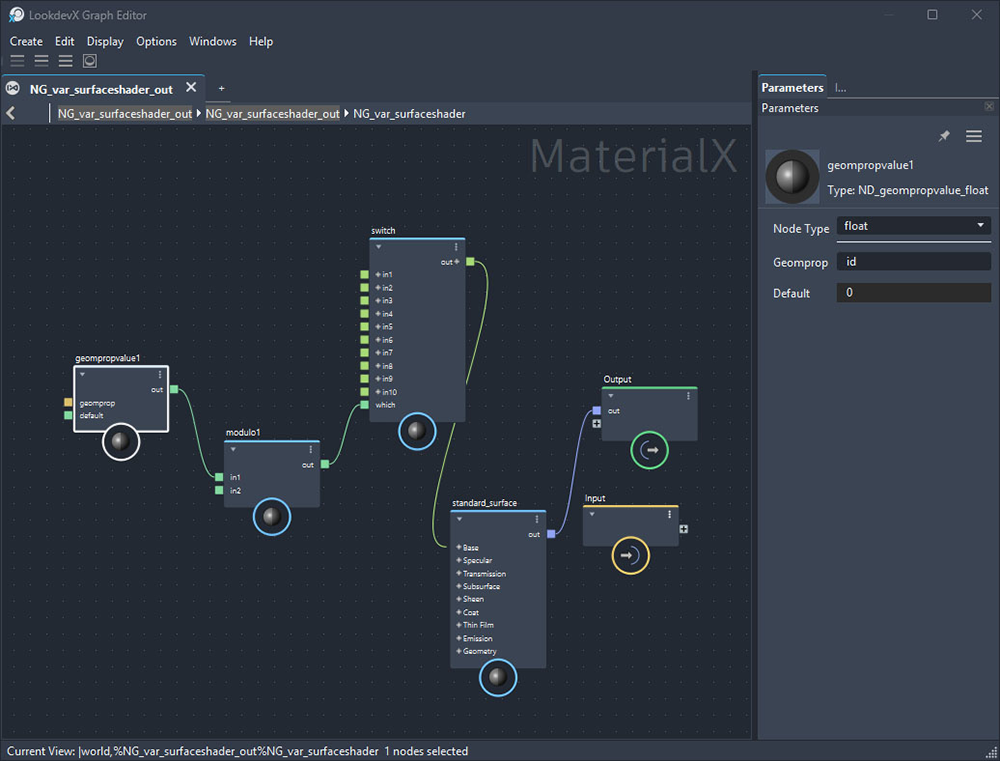Go to second NG_var_surfaceshader_out breadcrumb
The height and width of the screenshot is (761, 1000).
272,114
